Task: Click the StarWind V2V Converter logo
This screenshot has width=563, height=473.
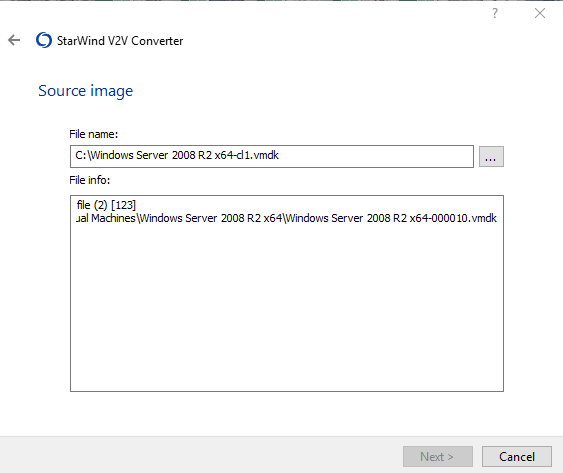Action: pyautogui.click(x=44, y=40)
